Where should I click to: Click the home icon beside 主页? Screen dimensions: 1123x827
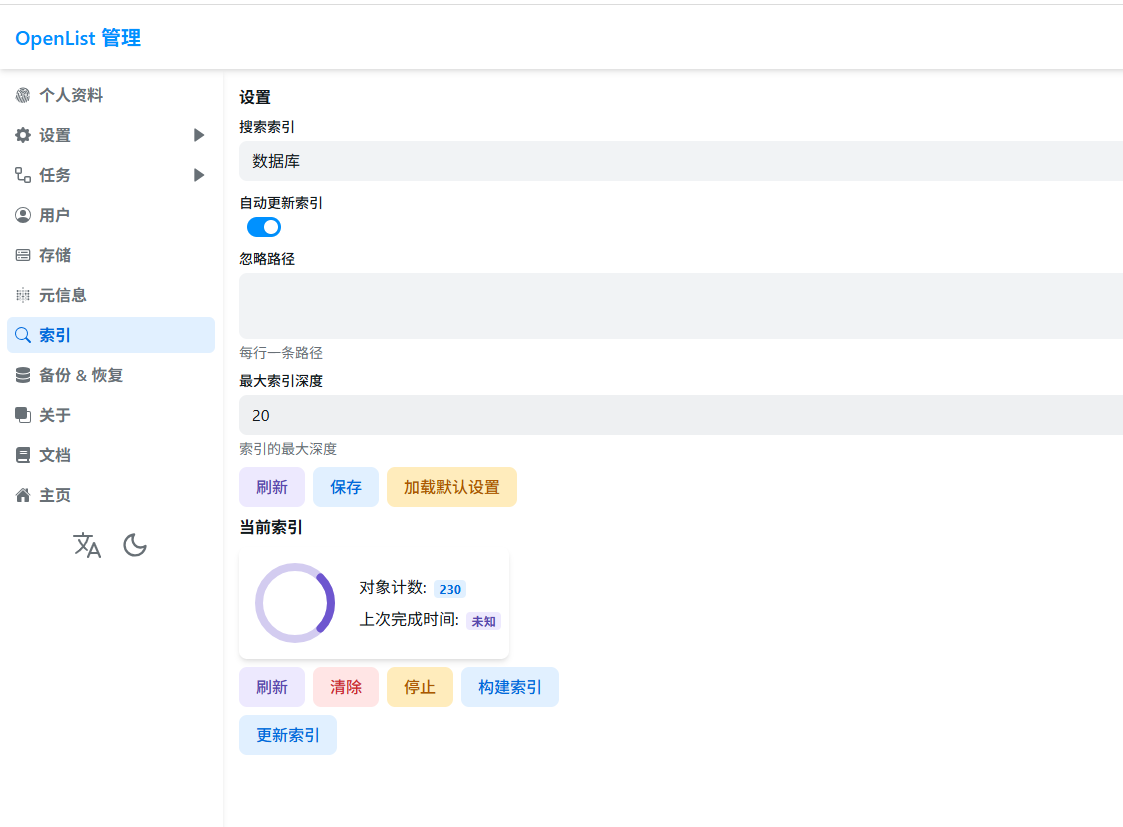click(23, 495)
